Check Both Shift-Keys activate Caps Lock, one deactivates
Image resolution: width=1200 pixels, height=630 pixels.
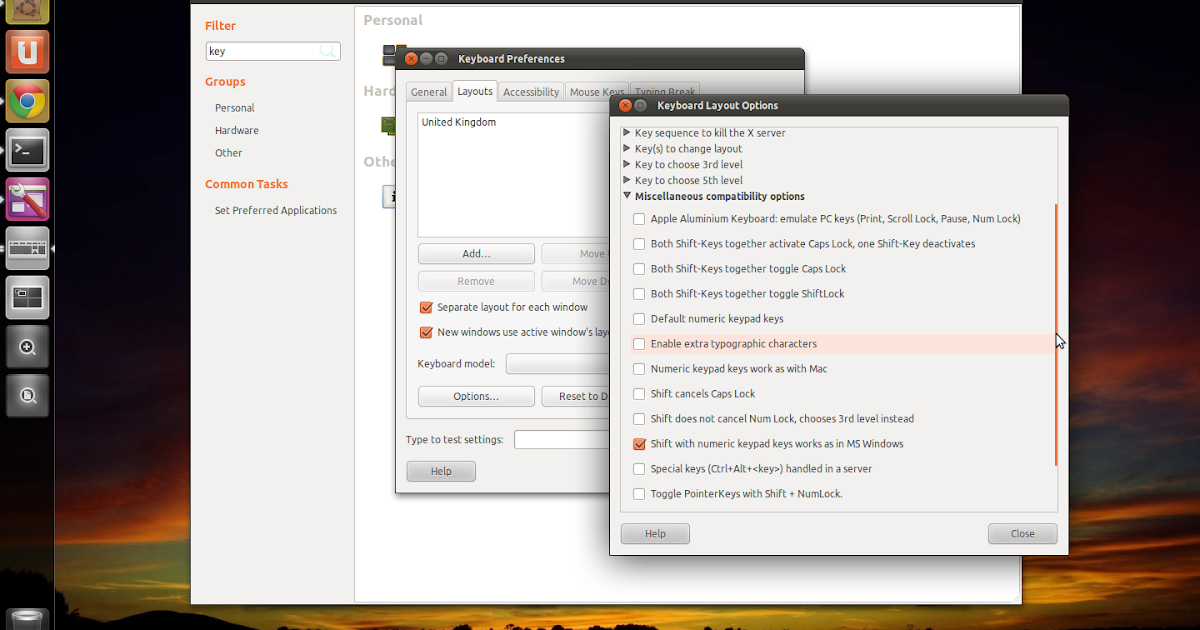[639, 244]
